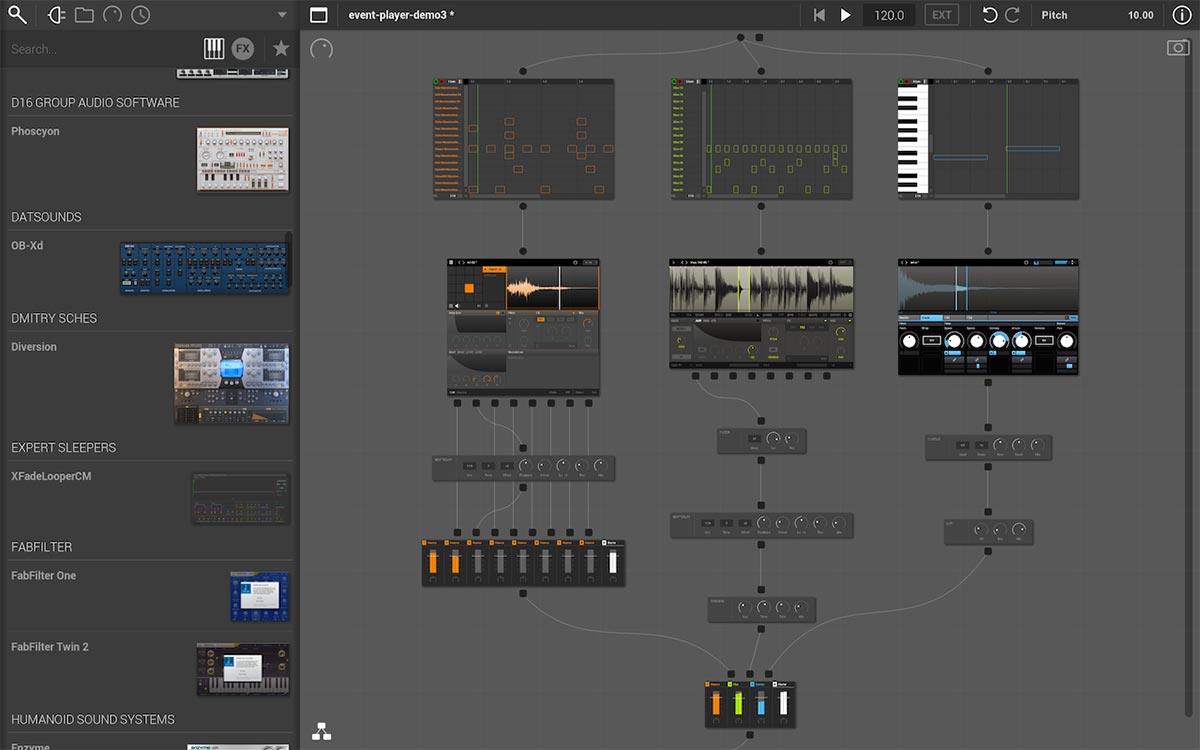Viewport: 1200px width, 750px height.
Task: Toggle the piano keys instrument filter
Action: (x=214, y=48)
